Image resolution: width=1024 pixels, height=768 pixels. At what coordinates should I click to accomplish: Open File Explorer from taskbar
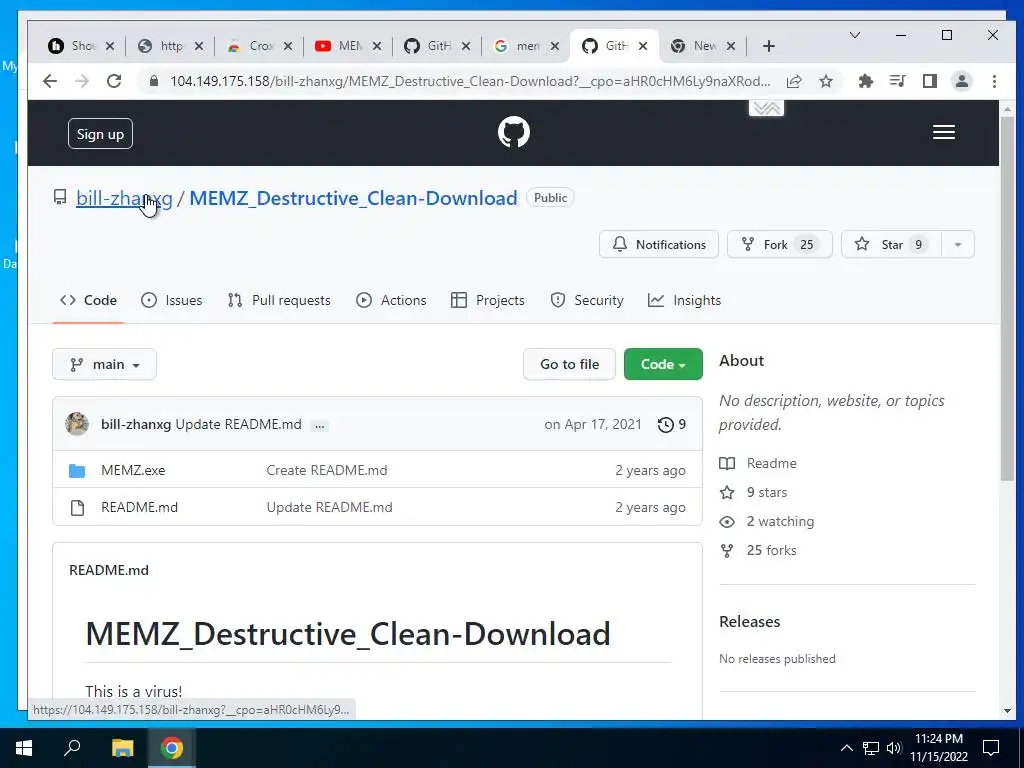tap(122, 748)
